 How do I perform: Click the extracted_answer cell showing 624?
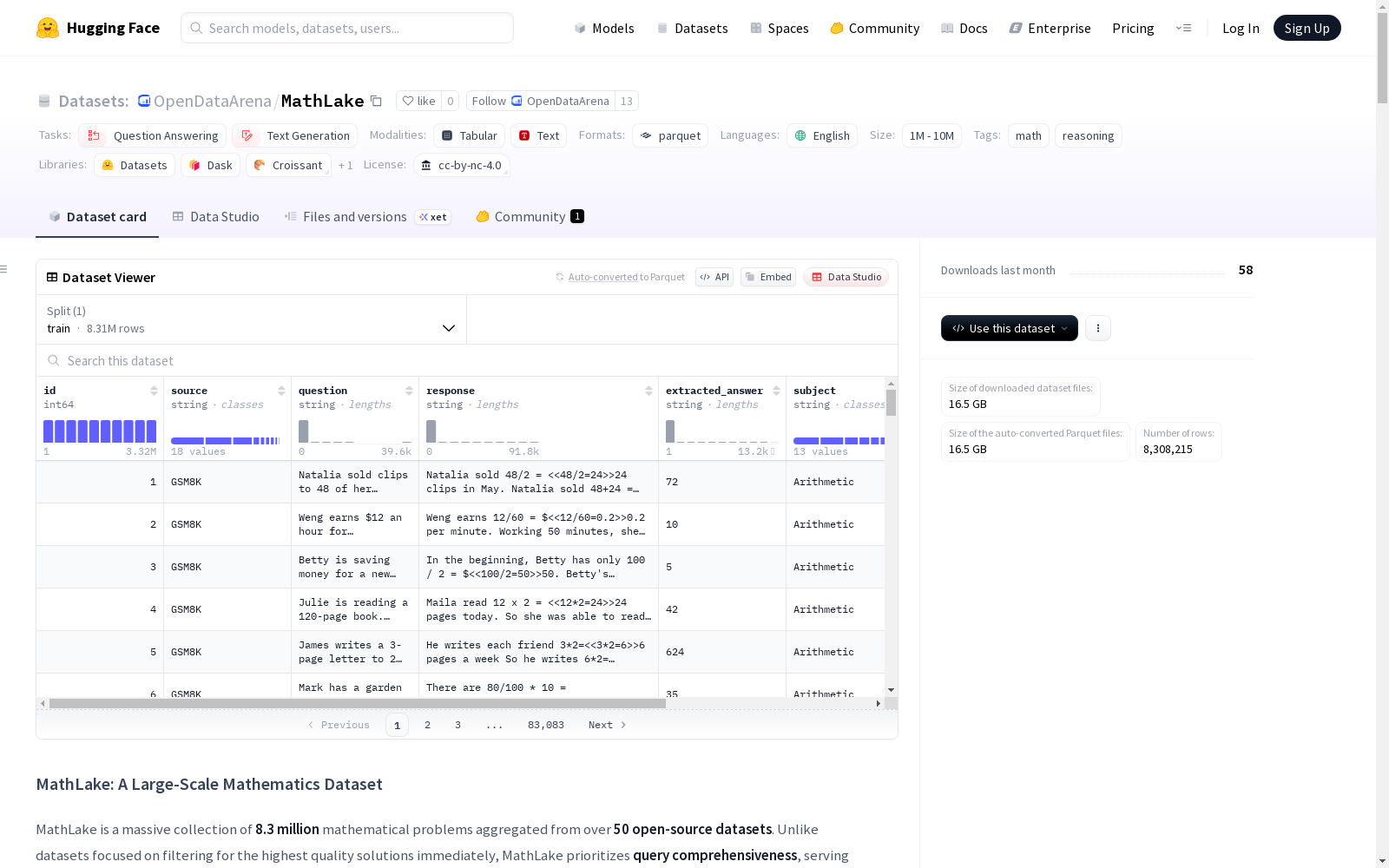point(722,652)
